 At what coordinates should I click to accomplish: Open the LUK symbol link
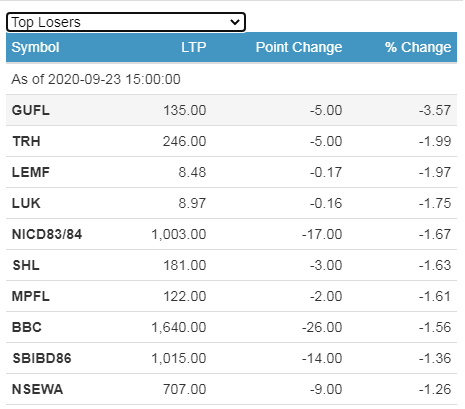[x=26, y=203]
